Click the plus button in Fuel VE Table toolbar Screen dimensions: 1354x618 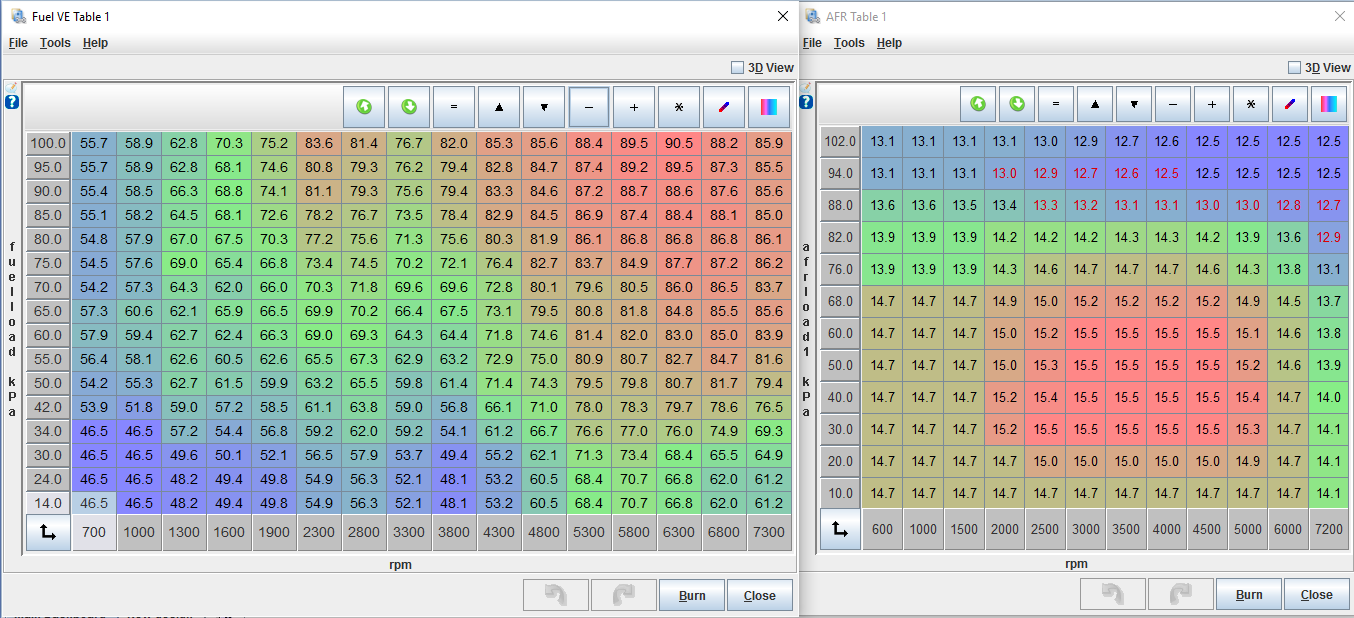(x=634, y=106)
